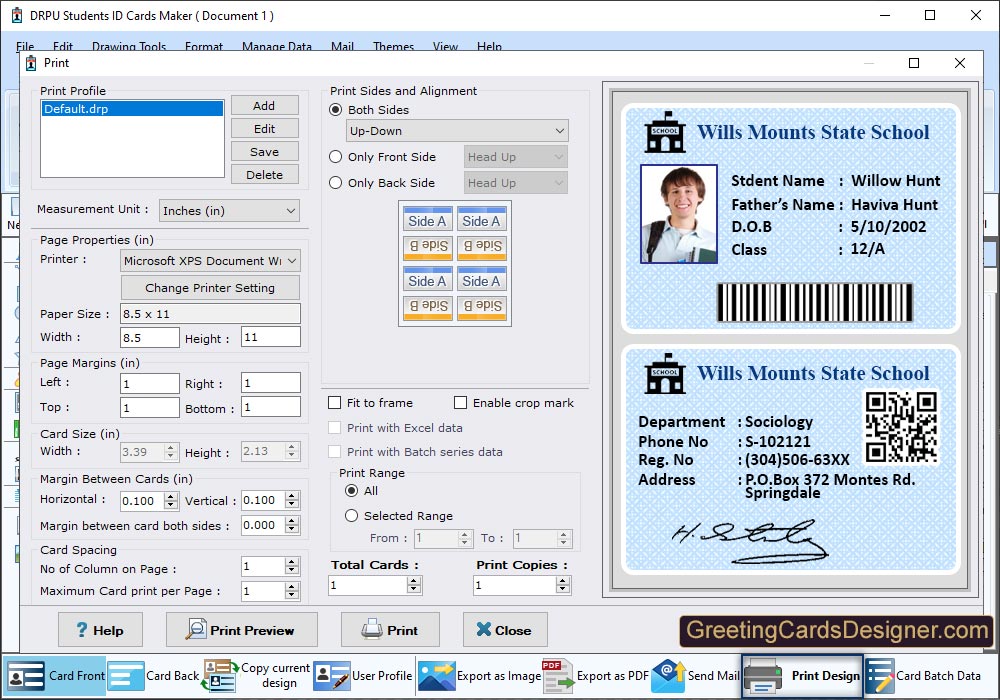Click Add print profile button
This screenshot has width=1000, height=700.
pyautogui.click(x=264, y=106)
